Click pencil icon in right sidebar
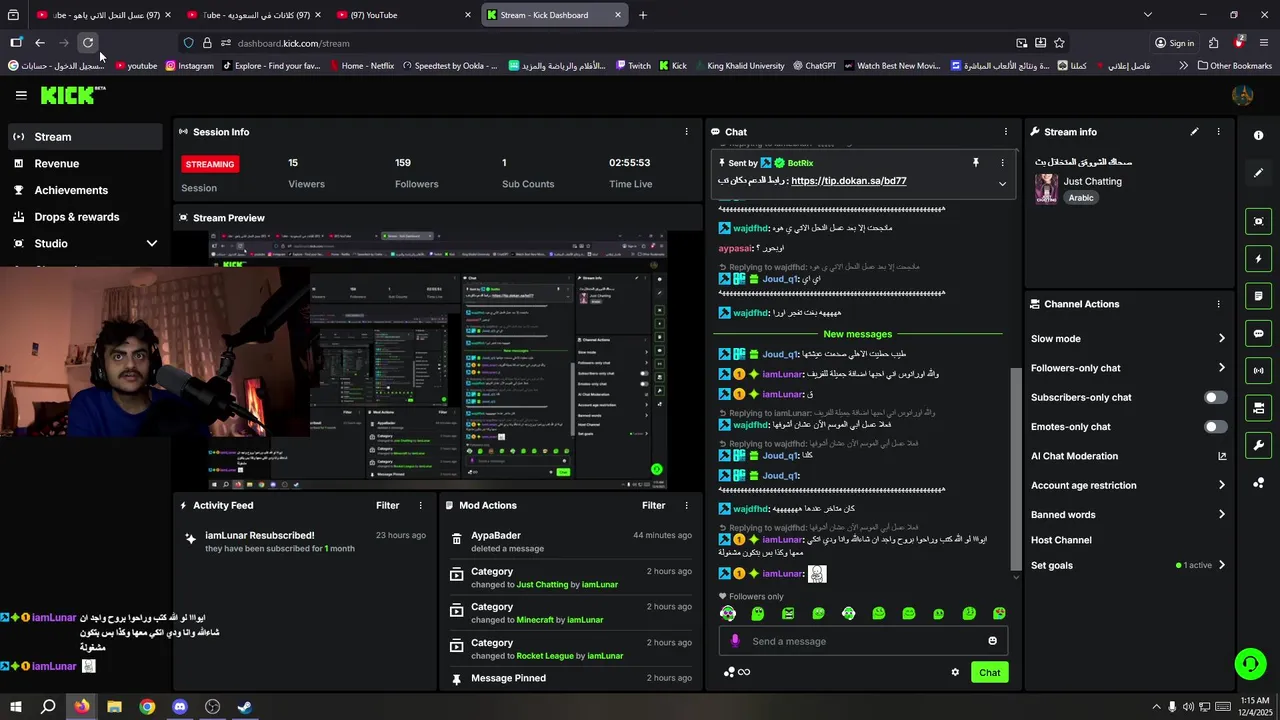The height and width of the screenshot is (720, 1280). [1258, 173]
